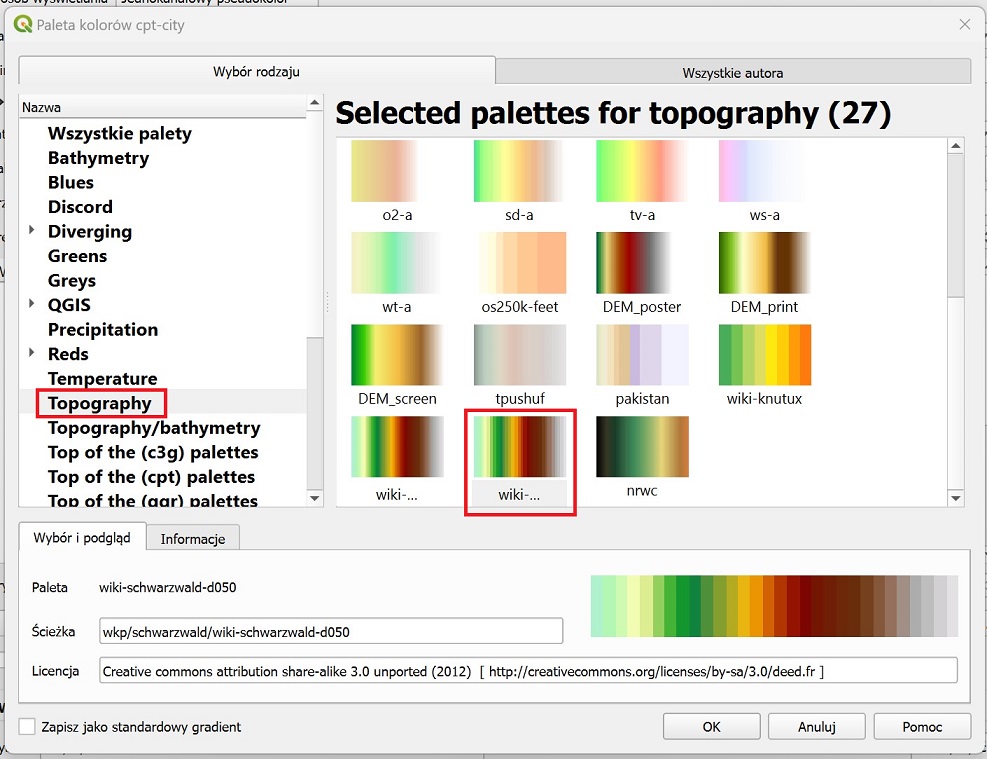The height and width of the screenshot is (759, 987).
Task: Click the QGIS logo in title bar
Action: (23, 25)
